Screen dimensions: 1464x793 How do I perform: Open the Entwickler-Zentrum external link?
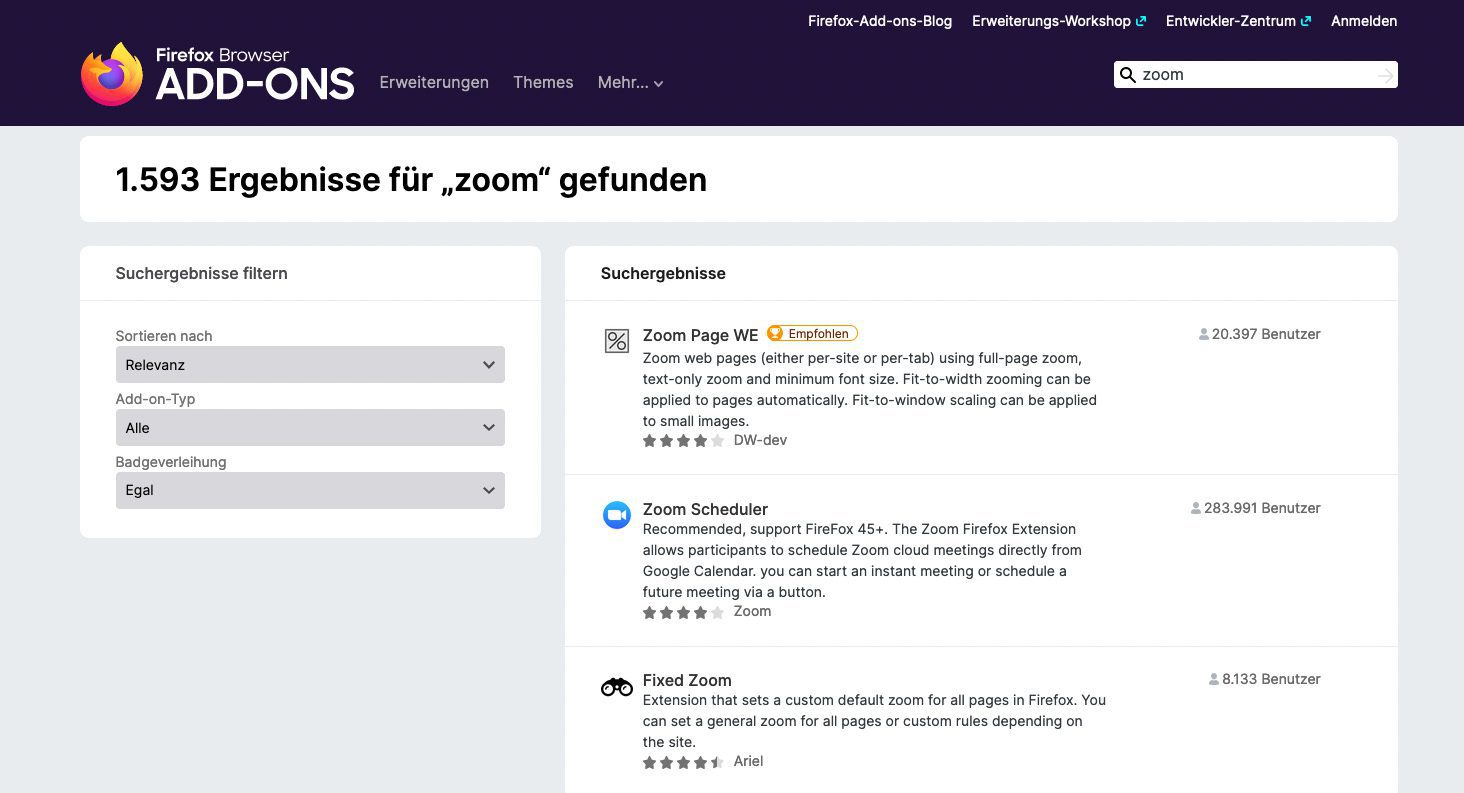(x=1238, y=21)
